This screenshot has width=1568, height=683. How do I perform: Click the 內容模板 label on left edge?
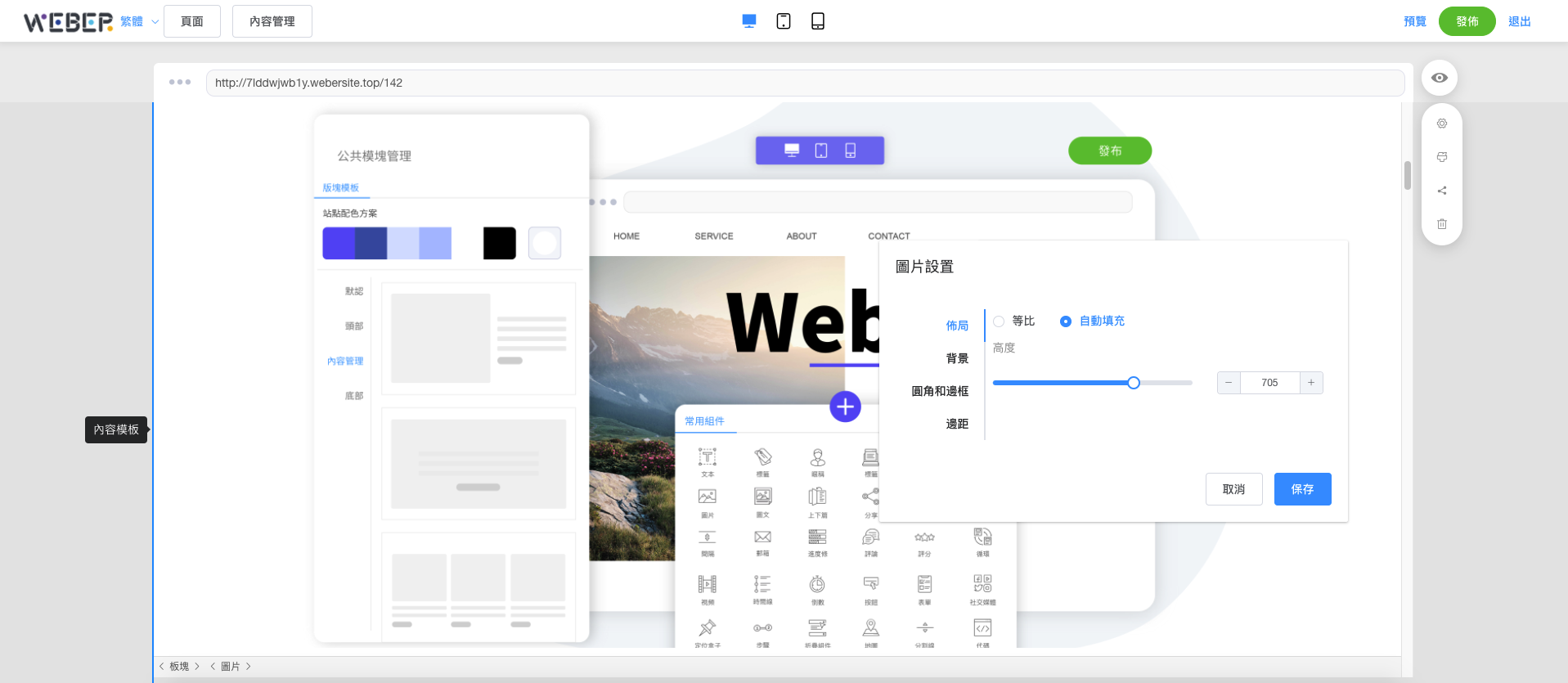click(x=116, y=429)
